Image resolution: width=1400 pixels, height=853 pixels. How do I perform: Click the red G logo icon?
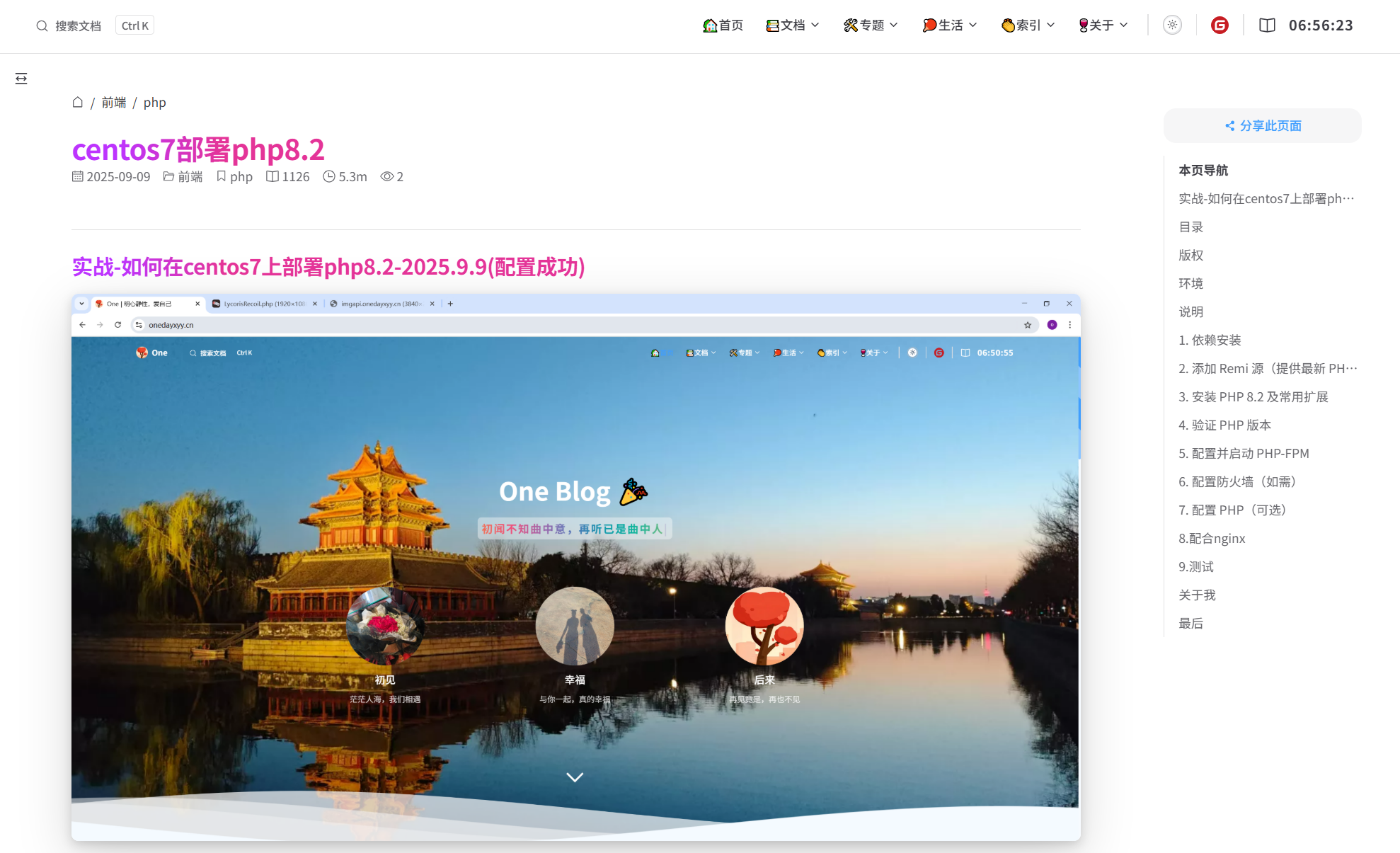(x=1220, y=25)
